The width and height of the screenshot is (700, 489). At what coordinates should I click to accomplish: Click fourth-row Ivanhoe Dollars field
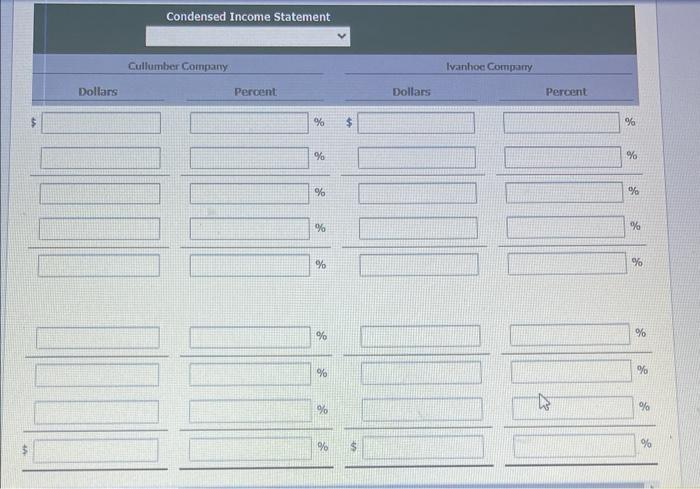tap(418, 228)
